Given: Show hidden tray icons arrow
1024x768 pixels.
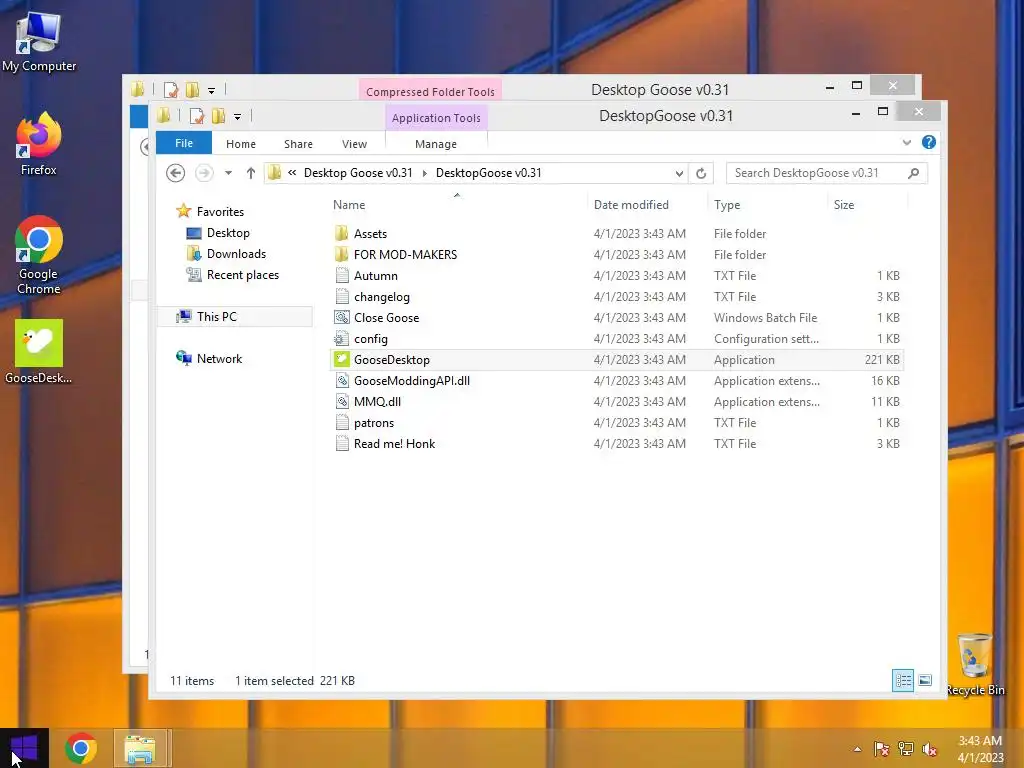Looking at the screenshot, I should [x=857, y=749].
